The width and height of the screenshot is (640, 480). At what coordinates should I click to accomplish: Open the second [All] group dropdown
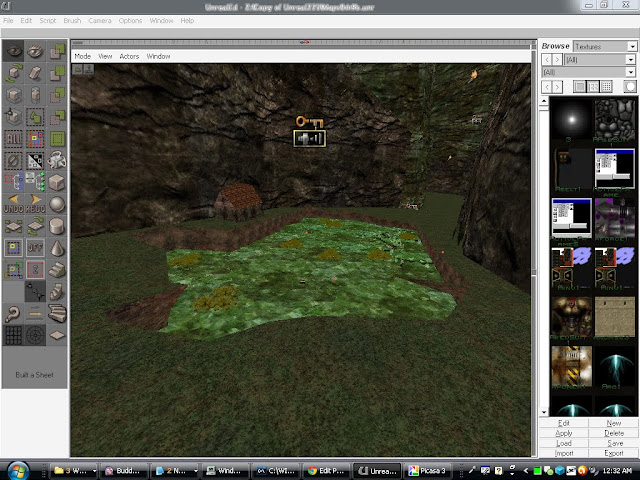631,72
